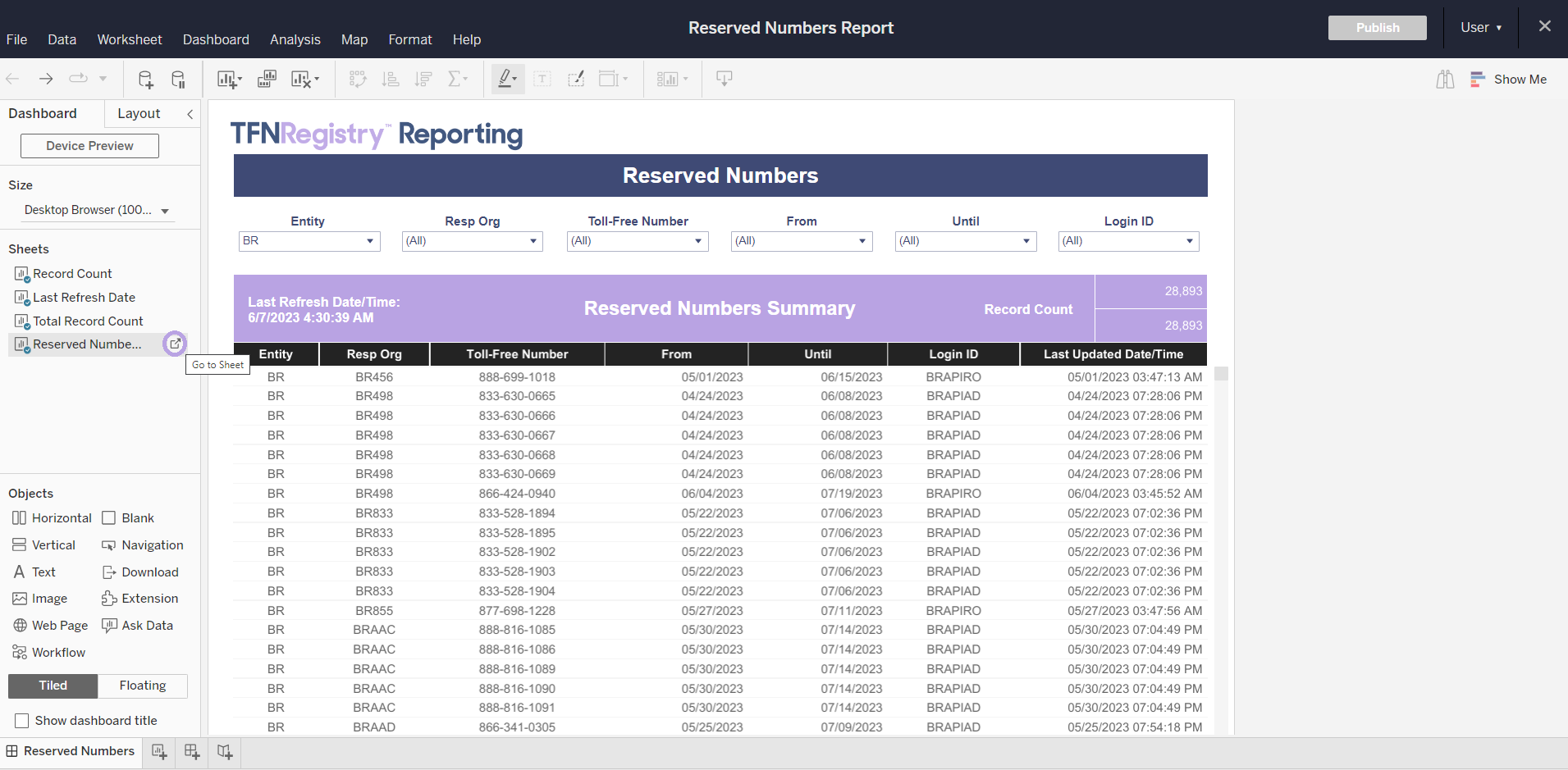Click the Replay animation icon
Image resolution: width=1568 pixels, height=770 pixels.
78,79
